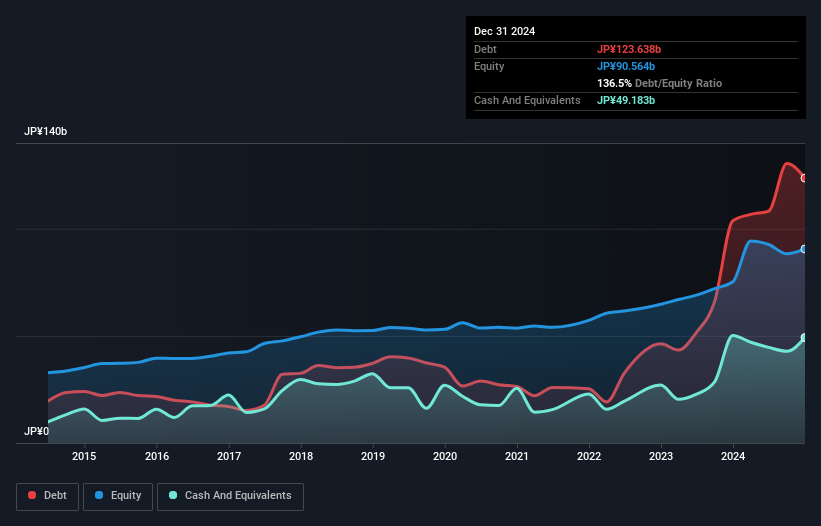
Task: Click the JP¥49.183b cash value
Action: pyautogui.click(x=626, y=100)
